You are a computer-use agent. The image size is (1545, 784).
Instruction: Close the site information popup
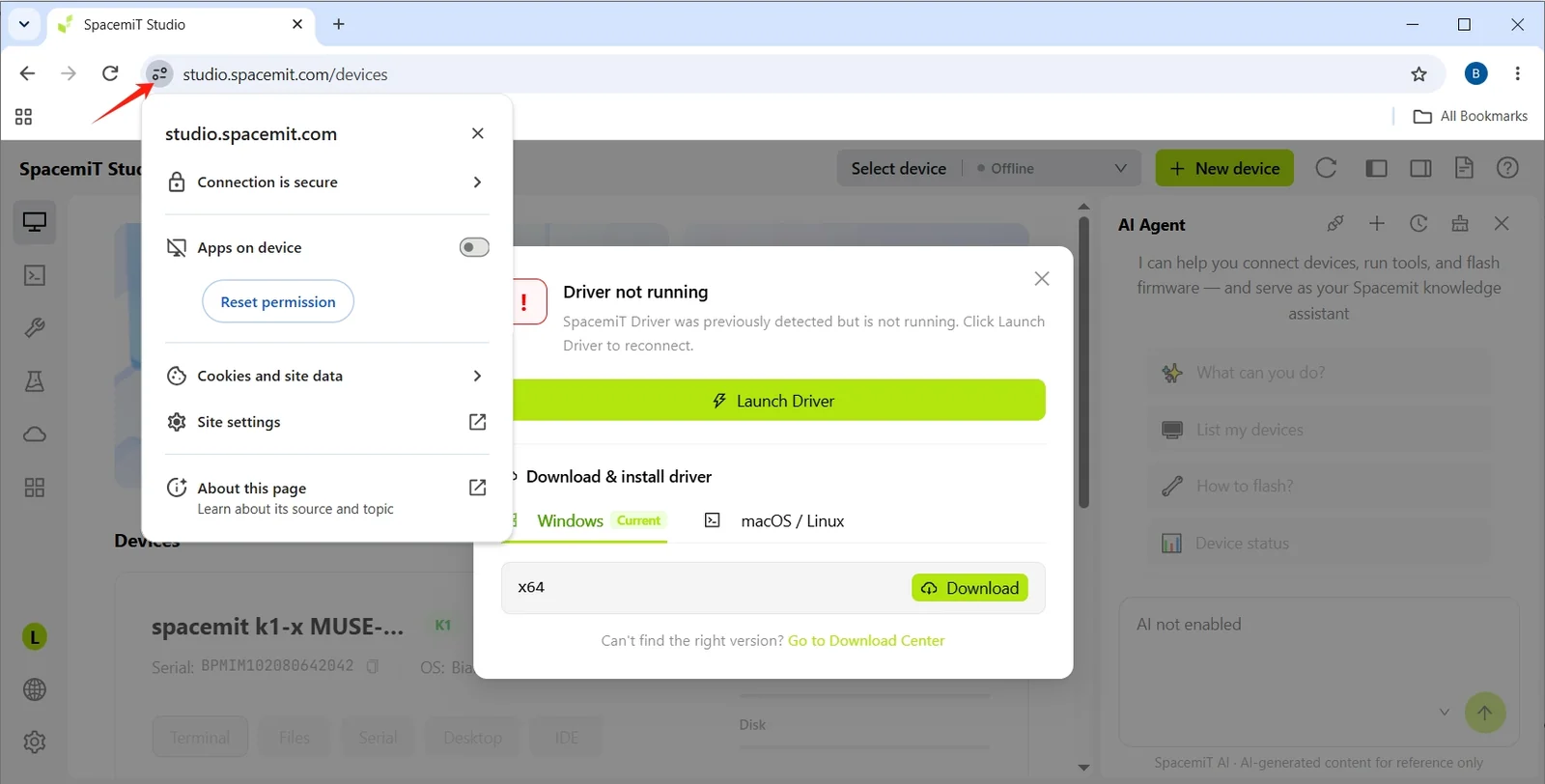(478, 133)
